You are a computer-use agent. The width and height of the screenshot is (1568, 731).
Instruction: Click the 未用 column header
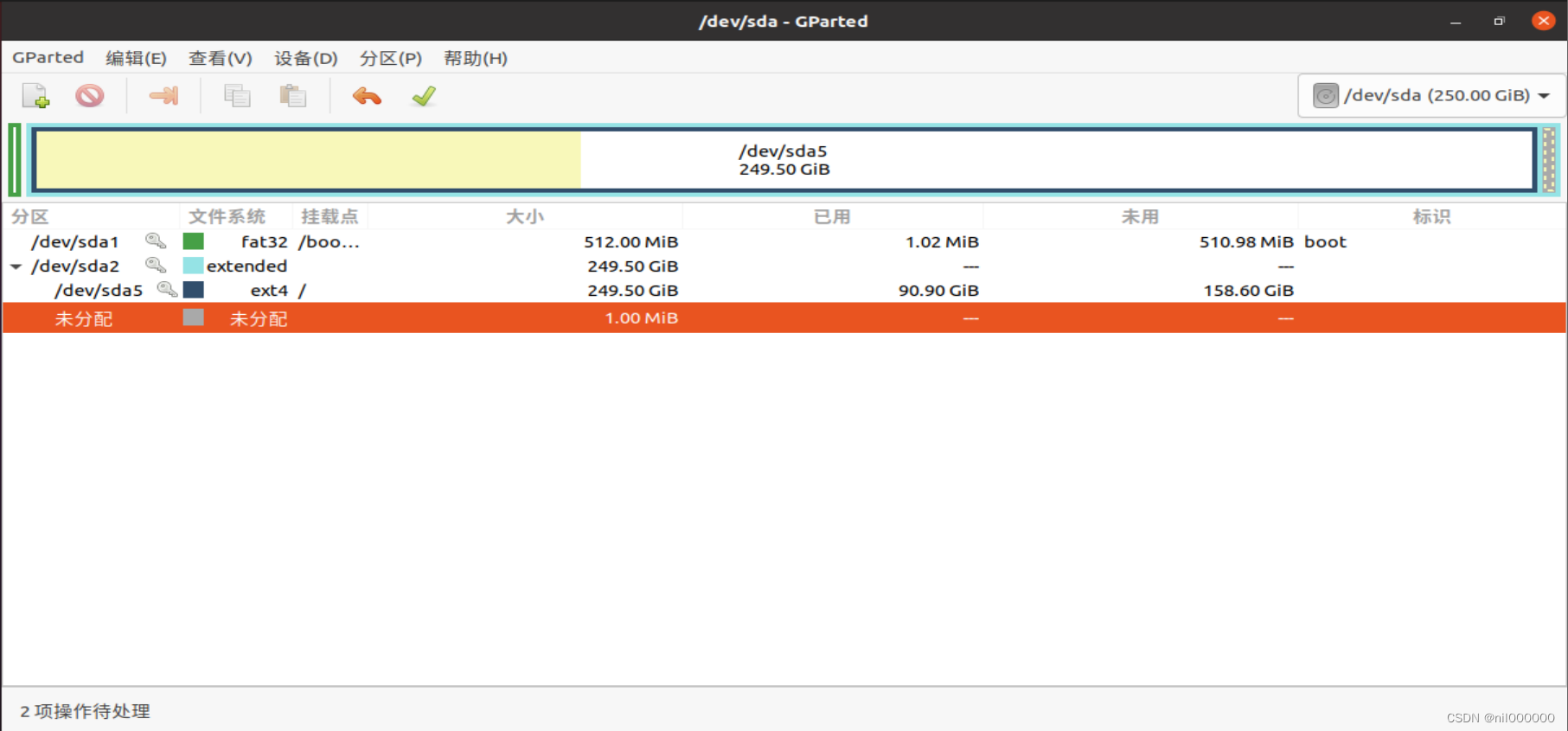(1140, 216)
